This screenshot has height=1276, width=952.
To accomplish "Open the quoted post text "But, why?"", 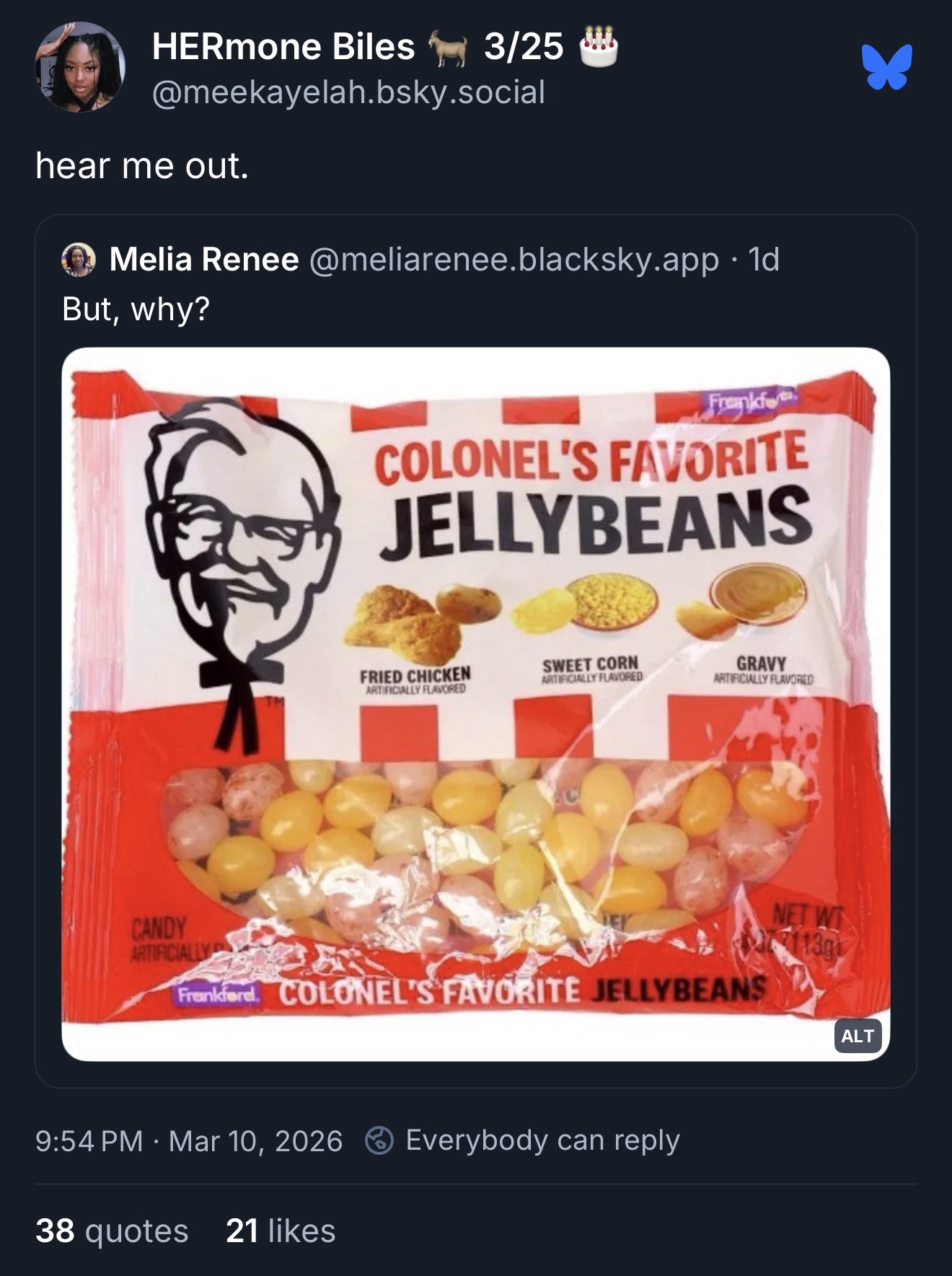I will (x=136, y=309).
